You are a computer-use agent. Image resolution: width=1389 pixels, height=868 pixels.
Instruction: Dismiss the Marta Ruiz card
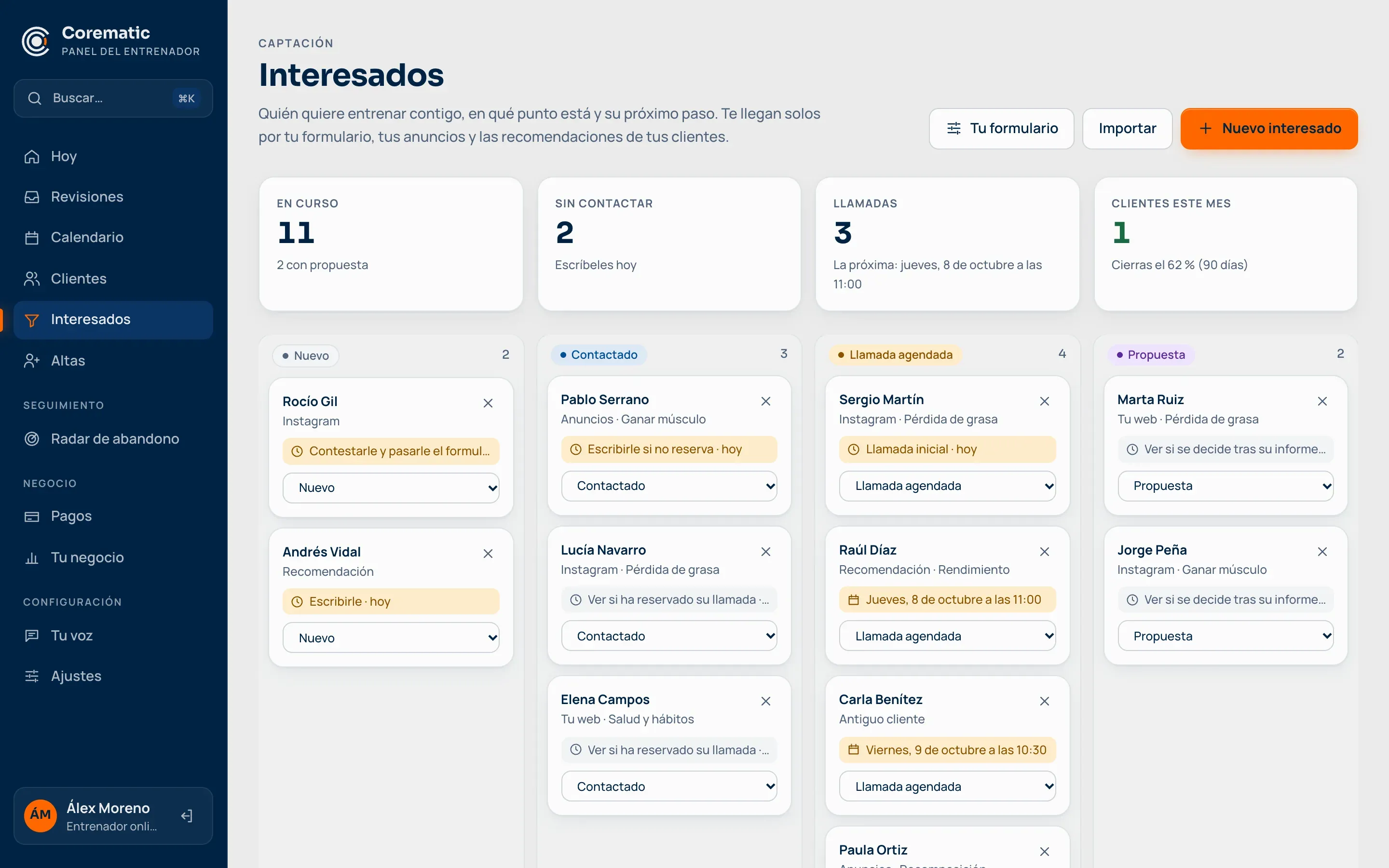[x=1322, y=401]
